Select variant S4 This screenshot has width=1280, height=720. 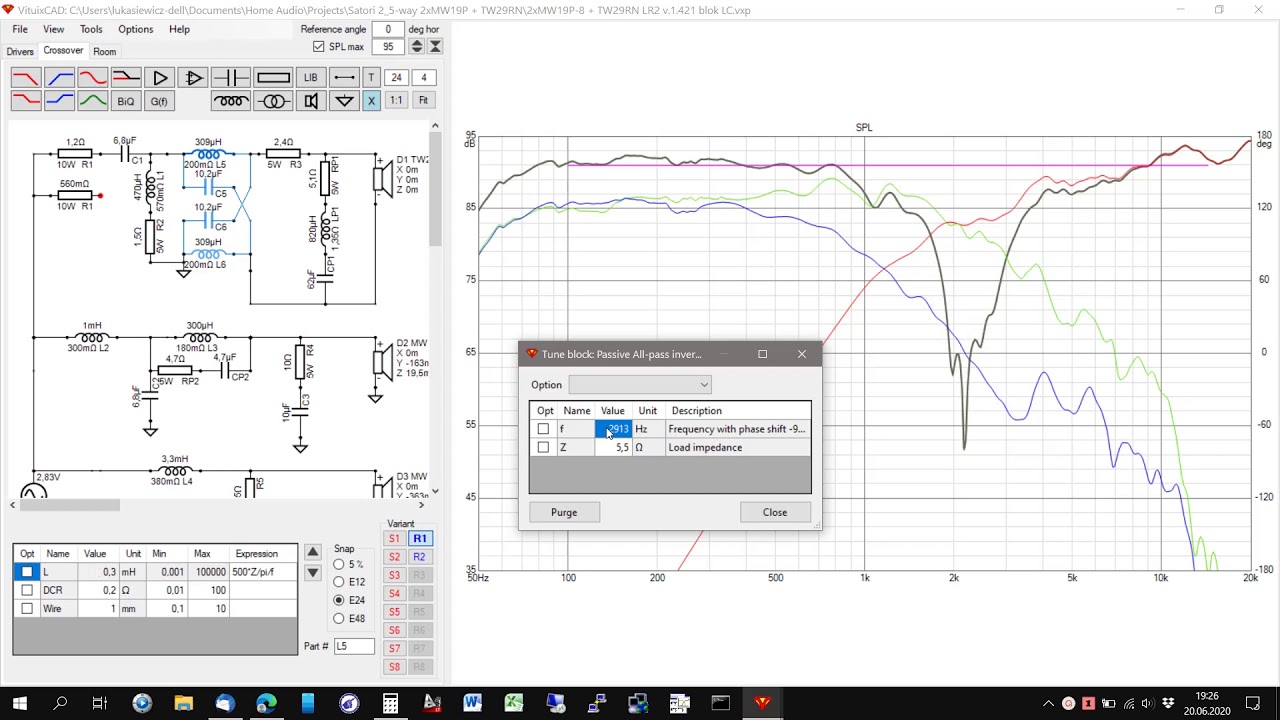(x=394, y=594)
